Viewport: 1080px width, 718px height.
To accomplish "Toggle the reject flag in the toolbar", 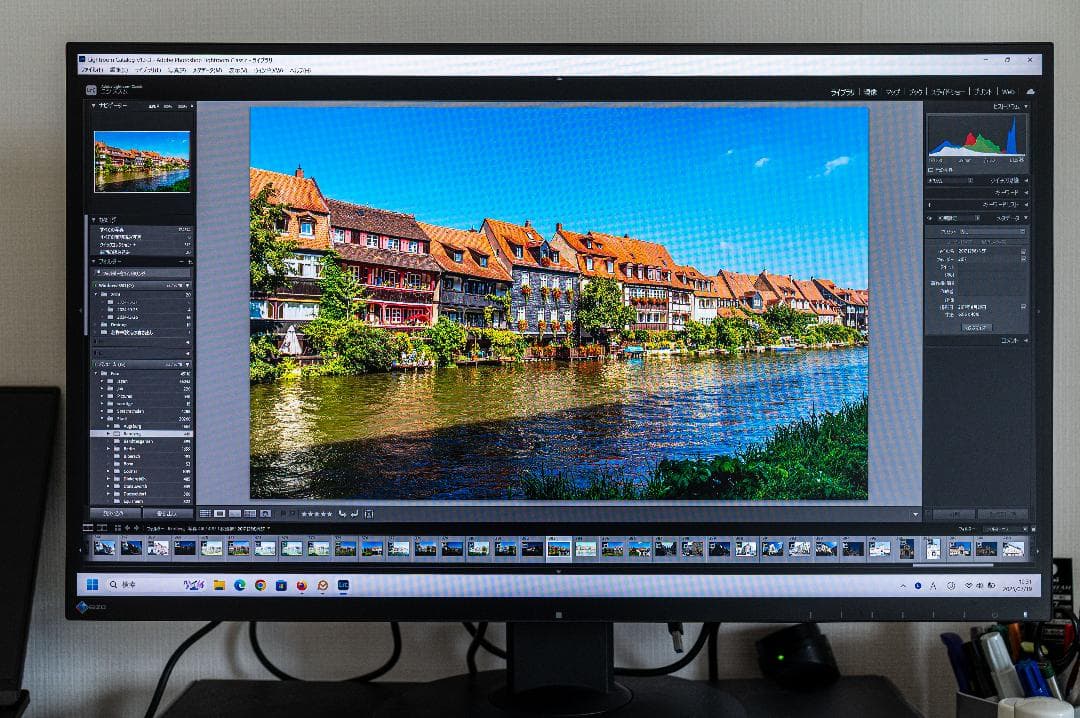I will point(293,513).
